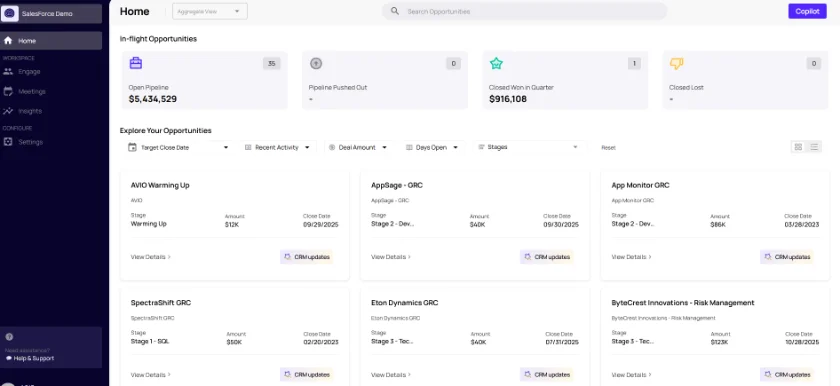Viewport: 840px width, 386px height.
Task: View Details for Eton Dynamics GRC
Action: click(391, 375)
